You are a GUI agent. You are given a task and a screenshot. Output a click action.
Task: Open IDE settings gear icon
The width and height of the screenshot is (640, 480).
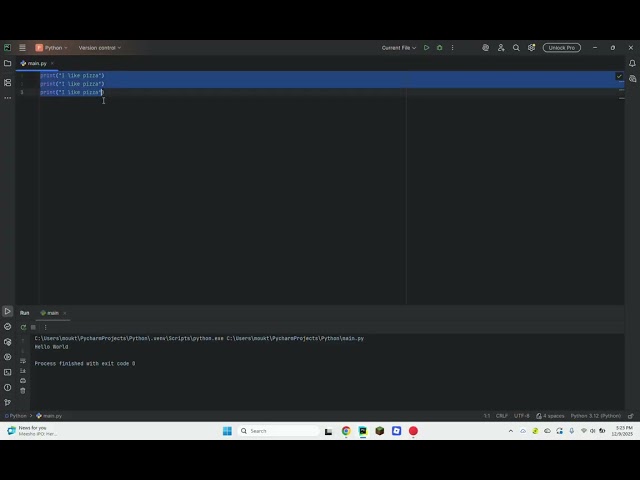tap(531, 48)
